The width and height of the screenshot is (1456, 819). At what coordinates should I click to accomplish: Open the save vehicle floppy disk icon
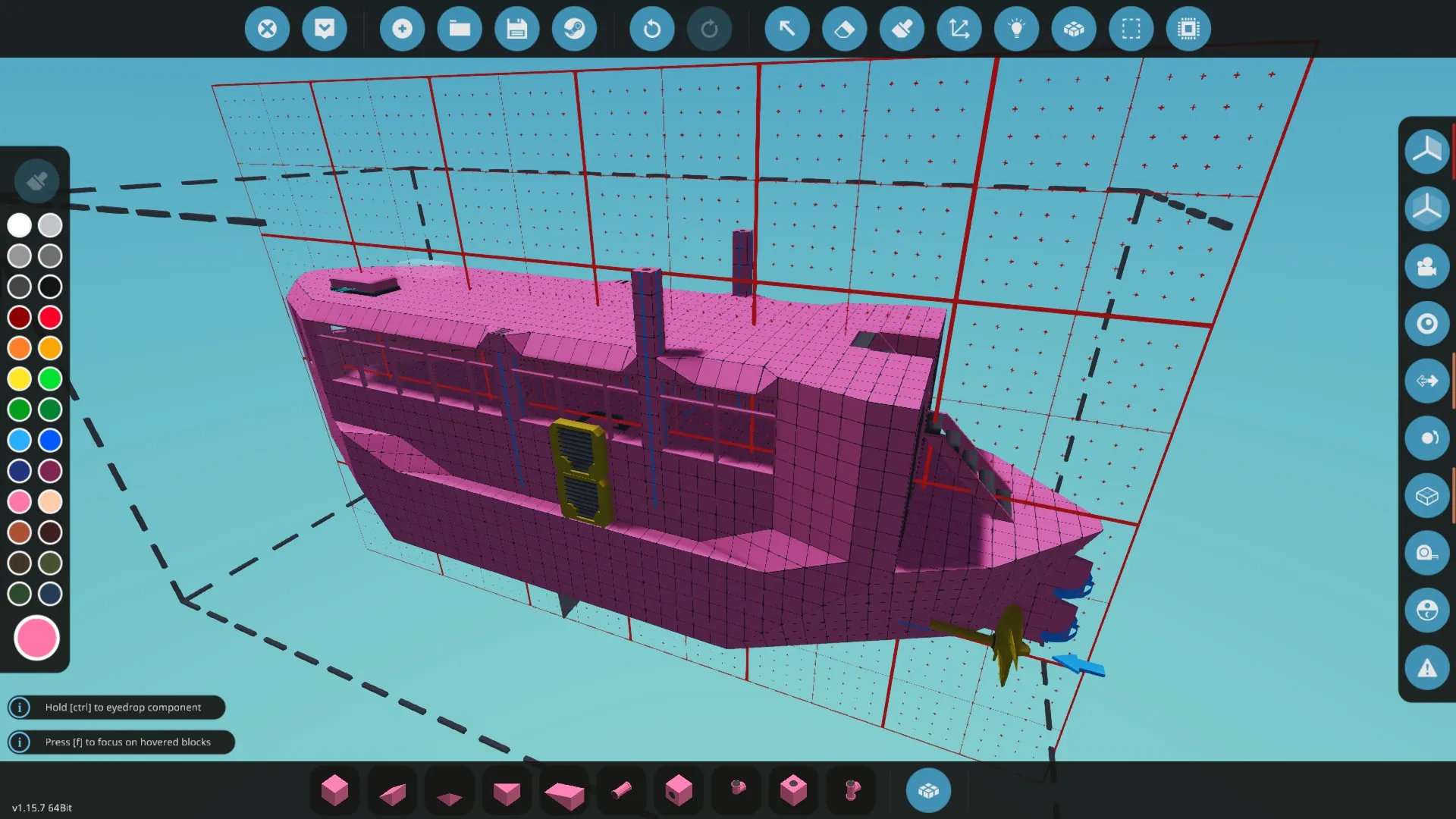pyautogui.click(x=516, y=29)
